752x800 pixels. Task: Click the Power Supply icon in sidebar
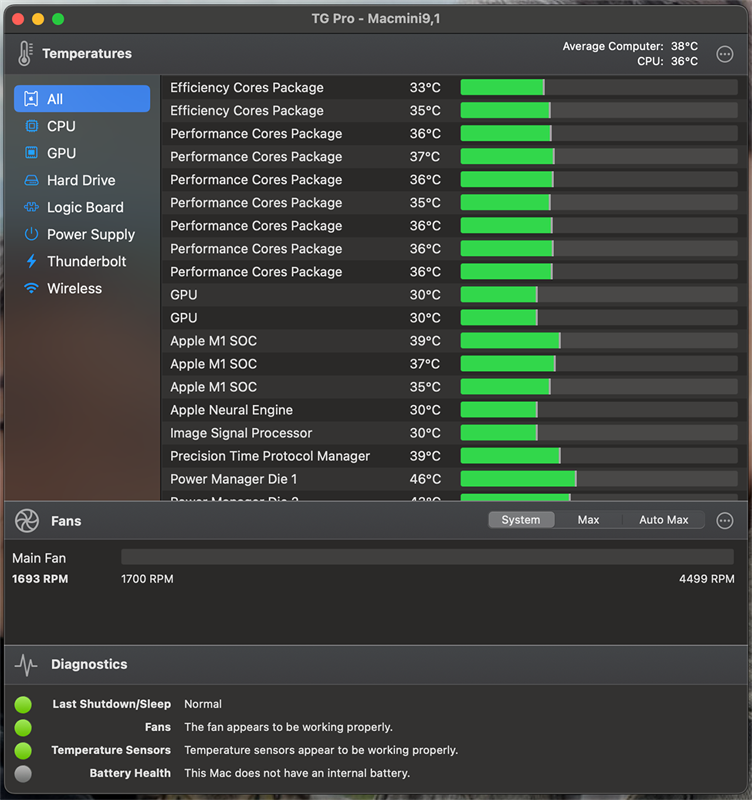click(x=31, y=234)
